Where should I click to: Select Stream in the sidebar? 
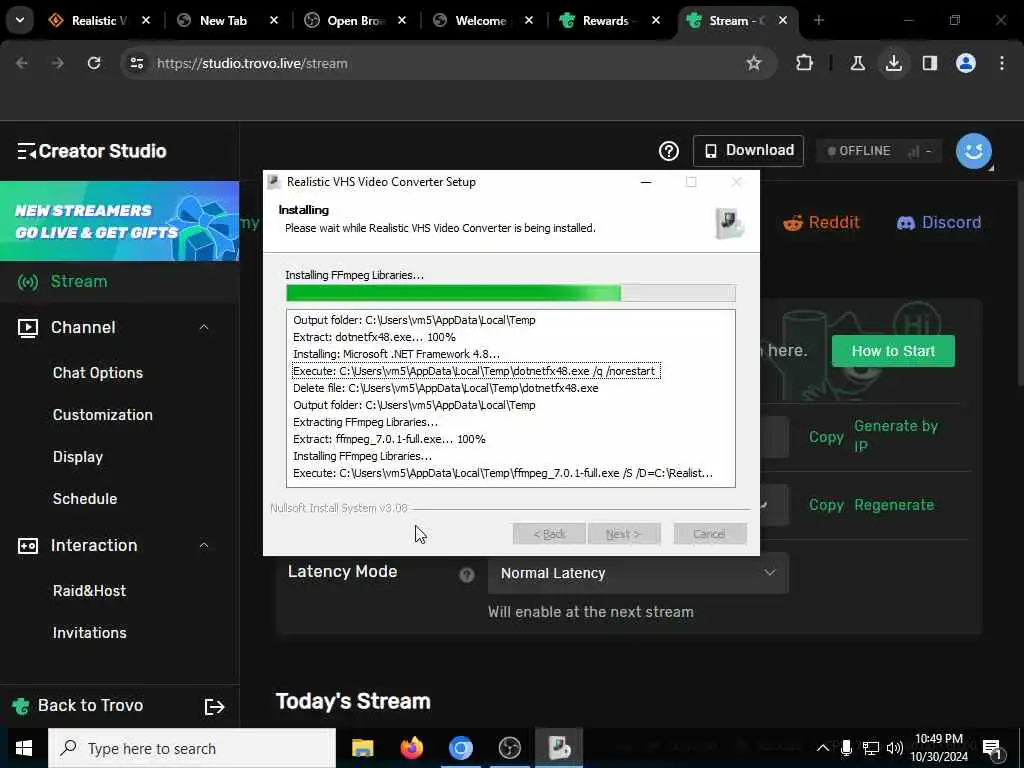tap(79, 281)
